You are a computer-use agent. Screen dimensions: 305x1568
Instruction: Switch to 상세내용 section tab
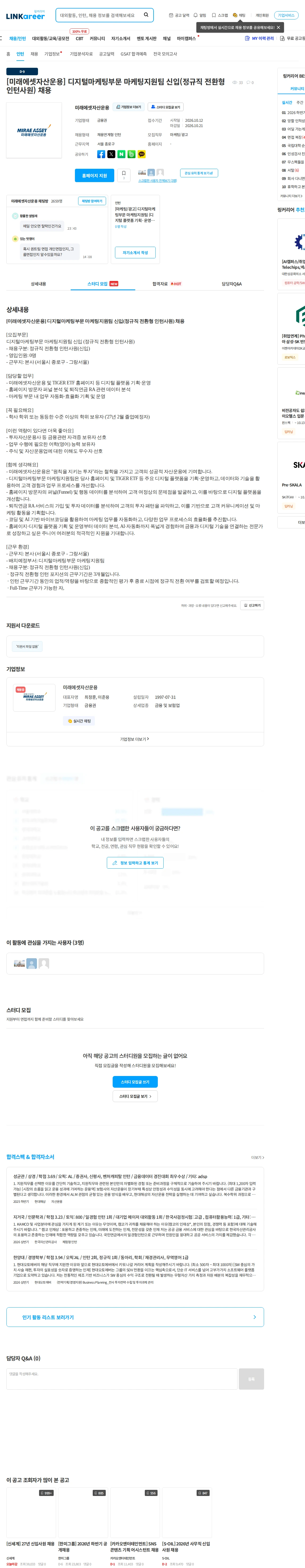[38, 284]
